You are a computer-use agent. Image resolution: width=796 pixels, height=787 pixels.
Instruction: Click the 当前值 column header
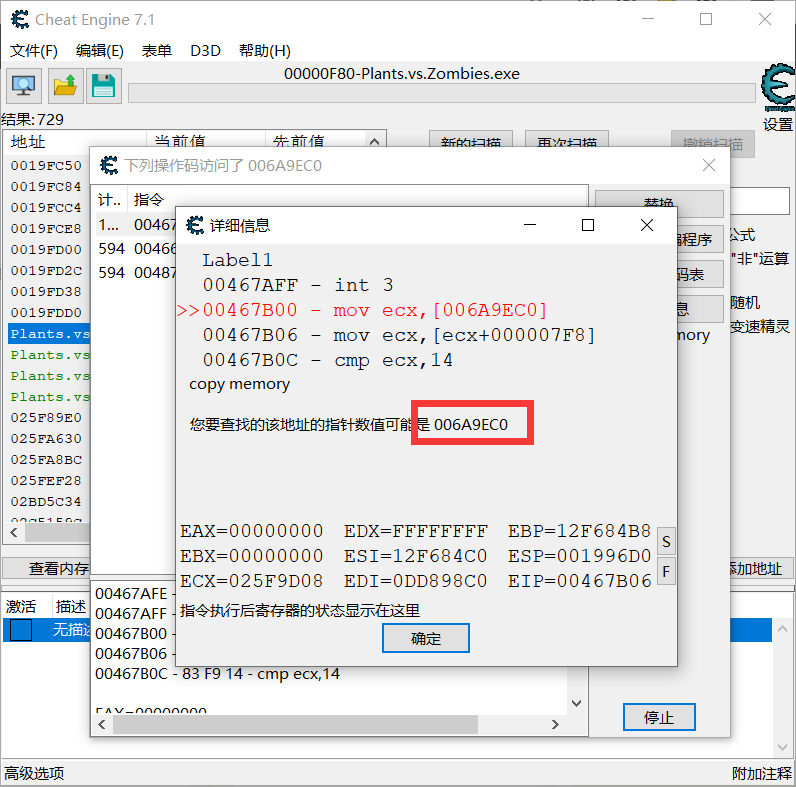coord(206,141)
